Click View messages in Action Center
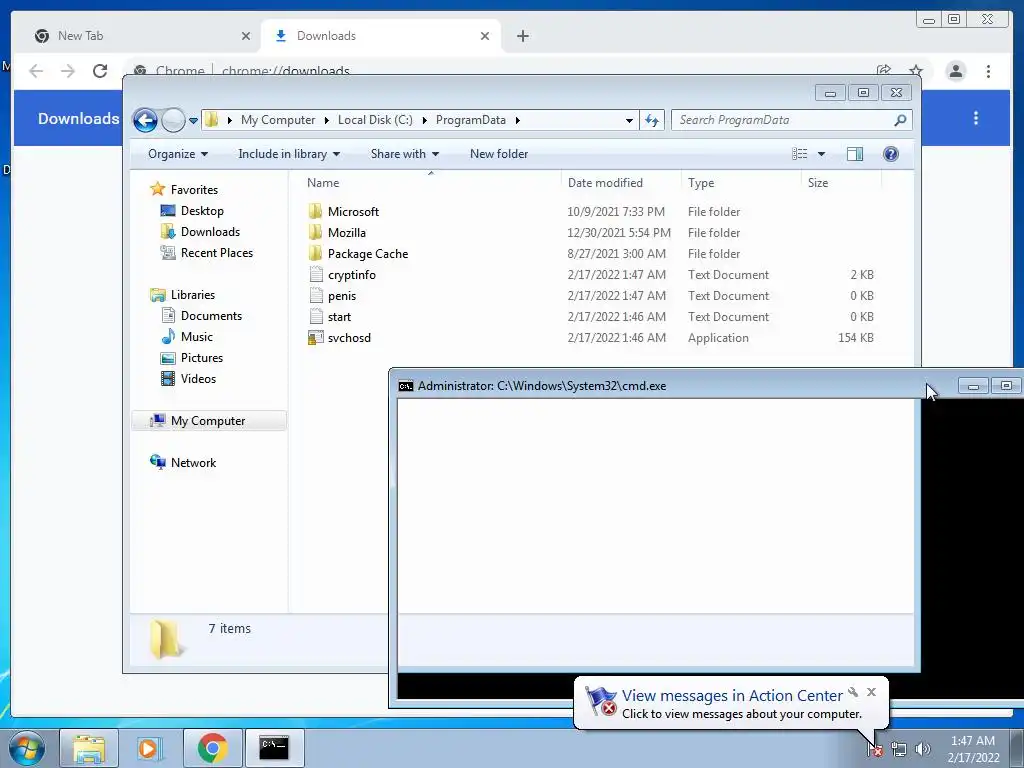Screen dimensions: 1024x768 pos(731,696)
